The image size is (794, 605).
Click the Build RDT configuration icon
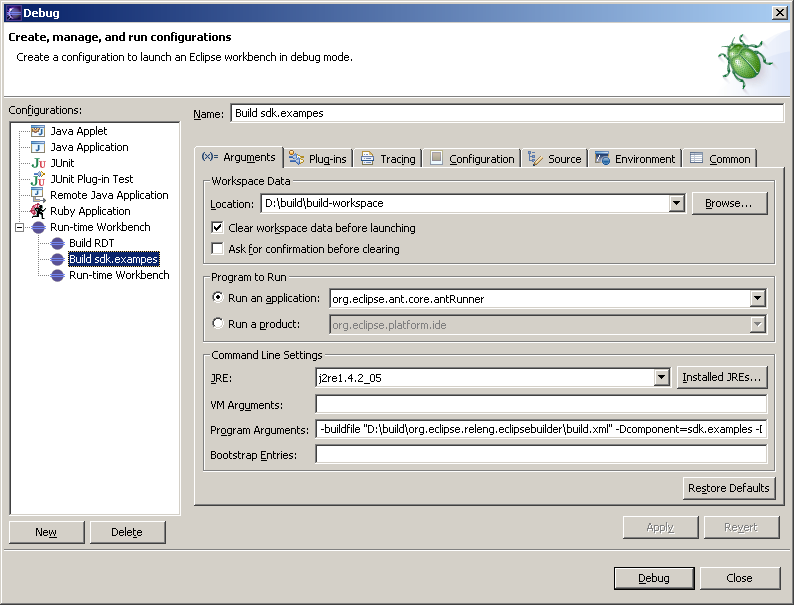pos(57,243)
